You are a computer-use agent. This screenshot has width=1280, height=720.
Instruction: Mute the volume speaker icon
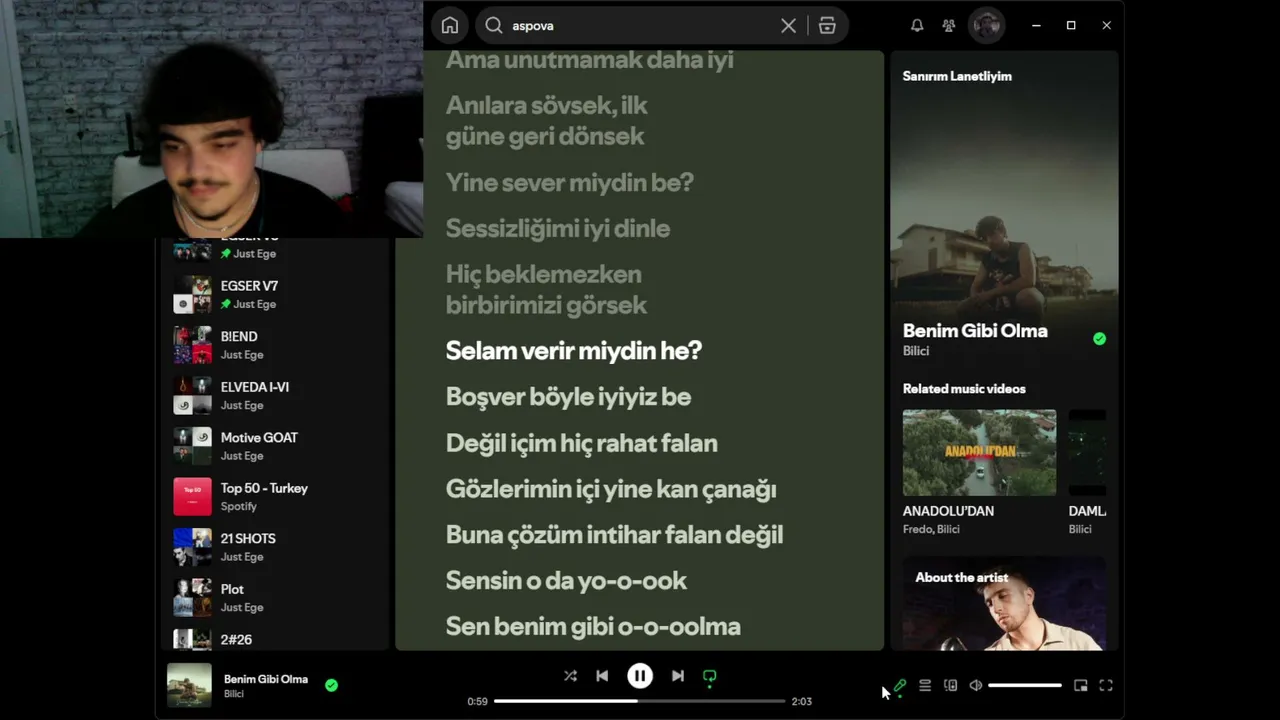tap(976, 686)
